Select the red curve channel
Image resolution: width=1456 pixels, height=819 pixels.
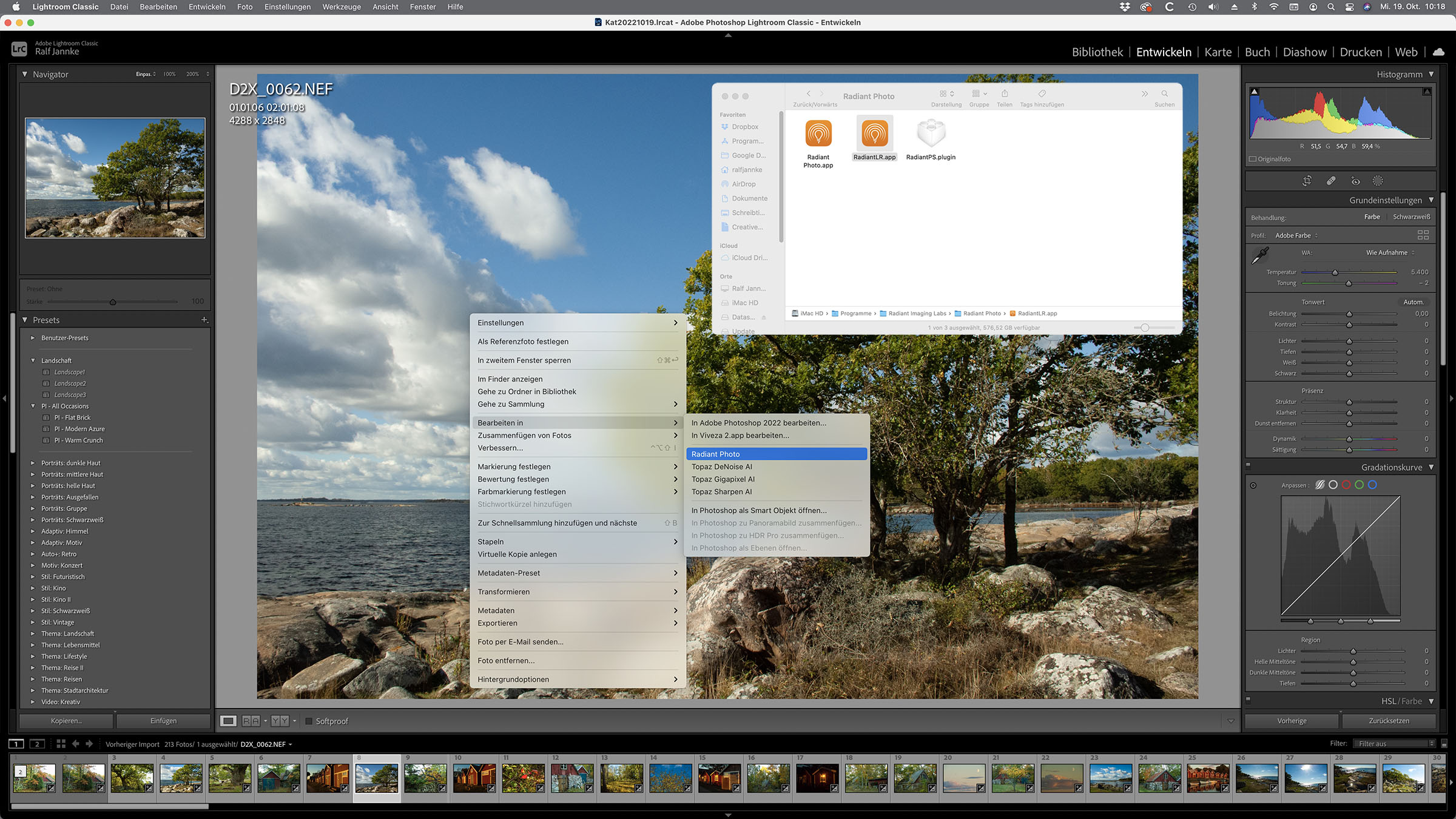(x=1346, y=485)
